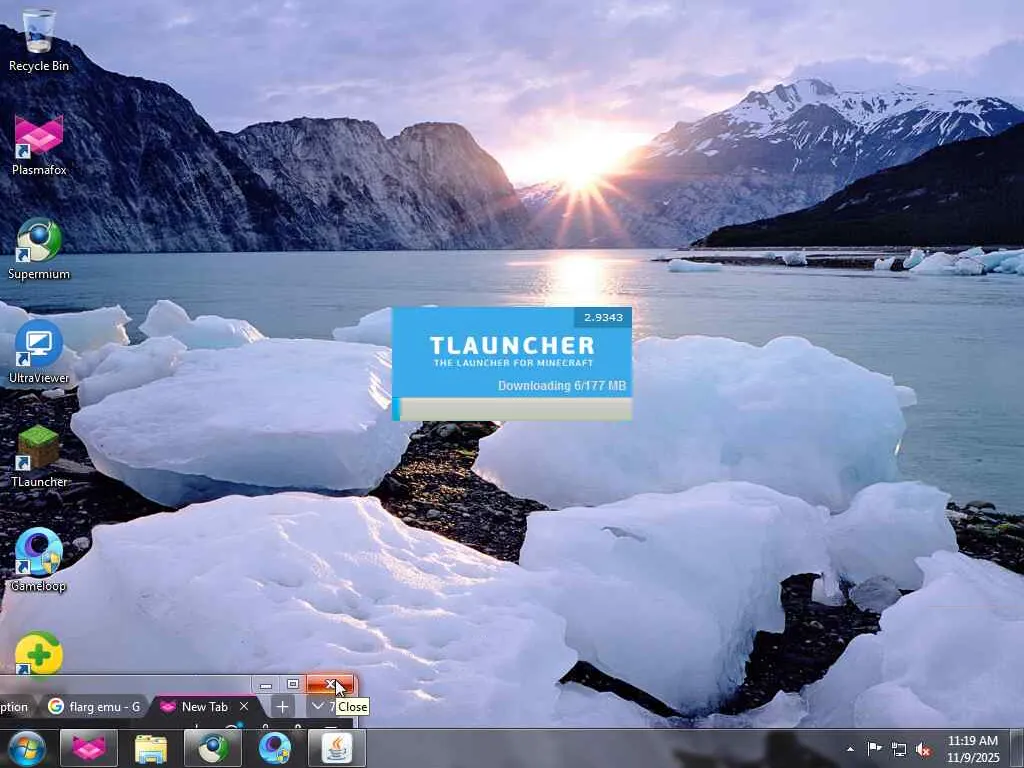This screenshot has width=1024, height=768.
Task: Open the browser tab list chevron
Action: tap(317, 707)
